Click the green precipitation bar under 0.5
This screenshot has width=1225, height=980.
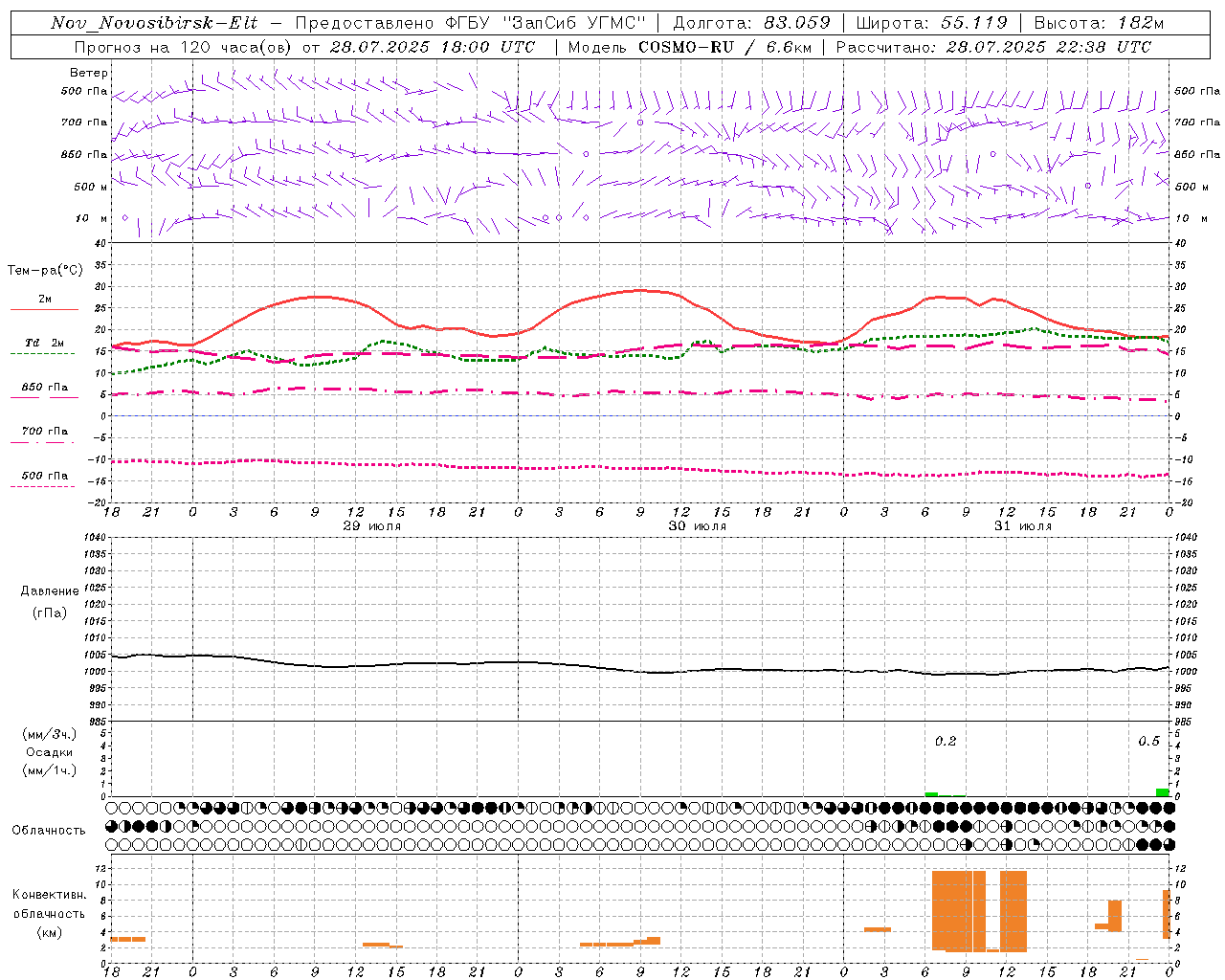pos(1162,792)
